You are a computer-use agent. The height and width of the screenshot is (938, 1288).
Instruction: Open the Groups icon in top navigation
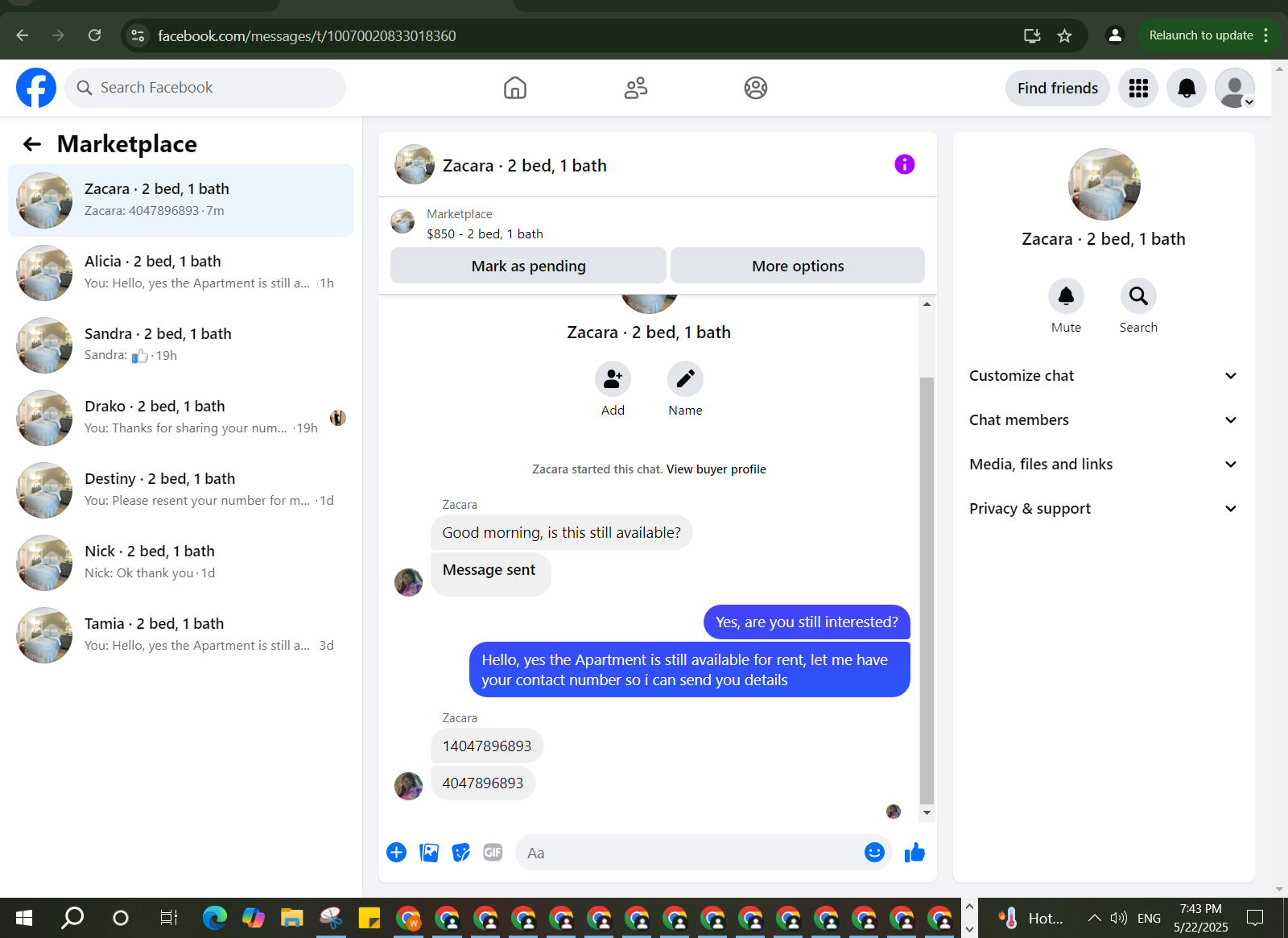pyautogui.click(x=756, y=88)
